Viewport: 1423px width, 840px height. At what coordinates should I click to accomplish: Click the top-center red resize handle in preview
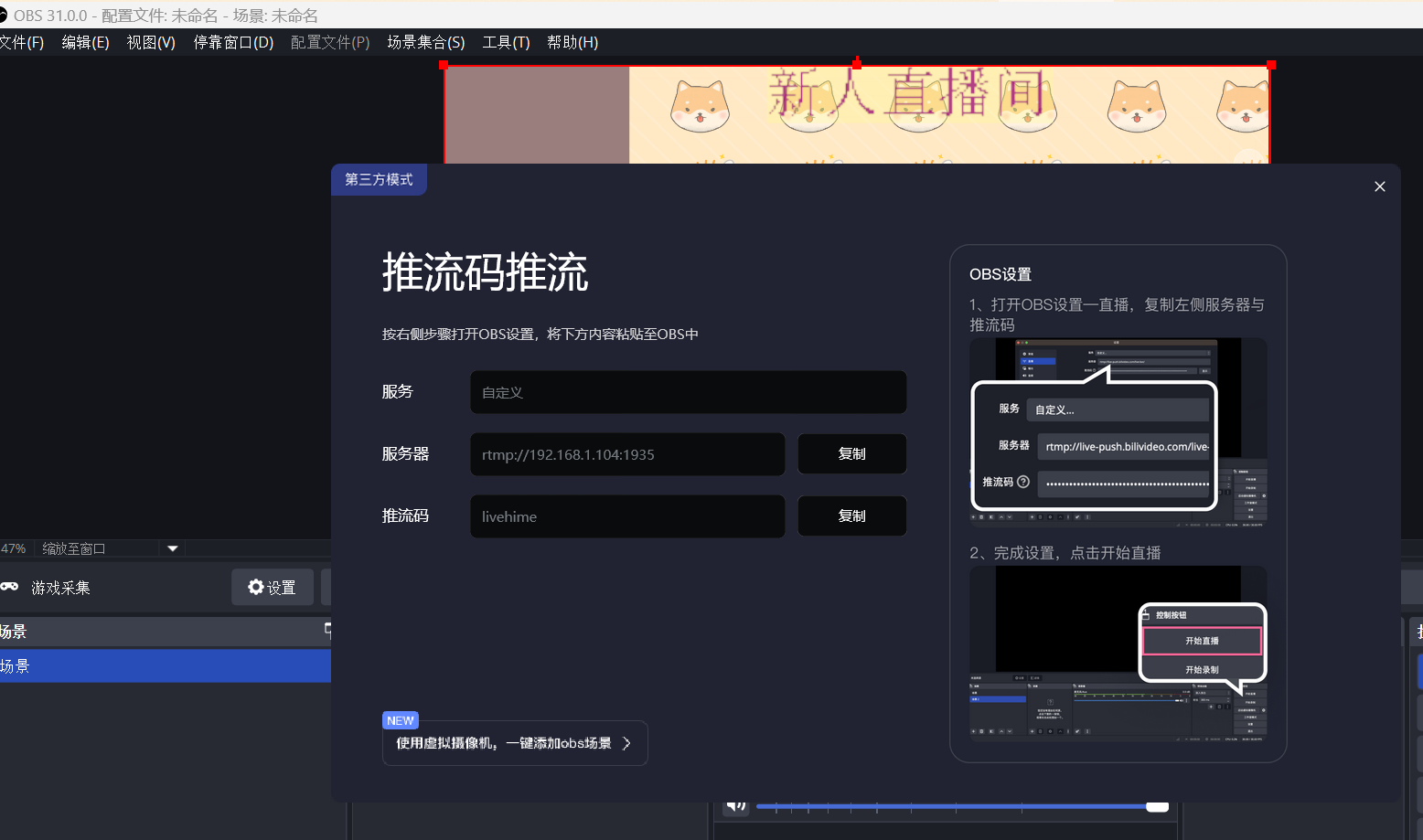click(x=857, y=64)
